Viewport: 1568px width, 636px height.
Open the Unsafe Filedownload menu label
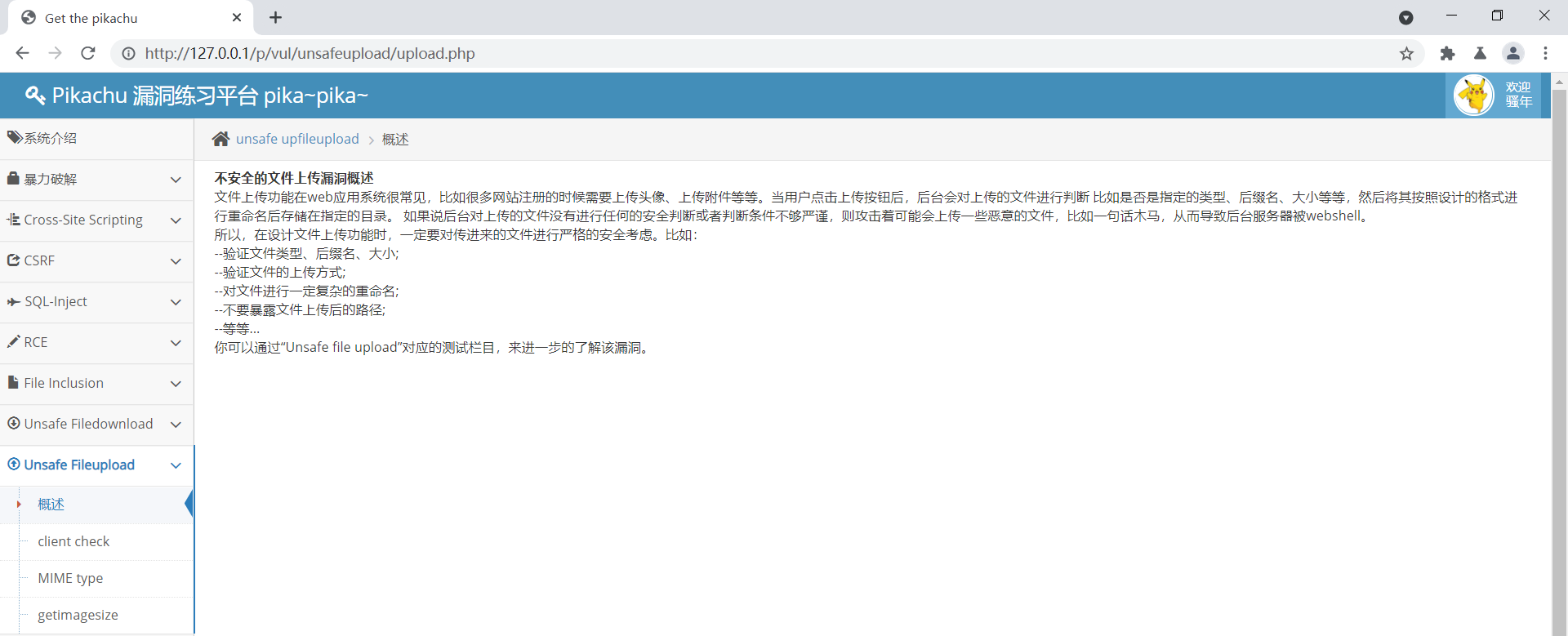pos(88,424)
